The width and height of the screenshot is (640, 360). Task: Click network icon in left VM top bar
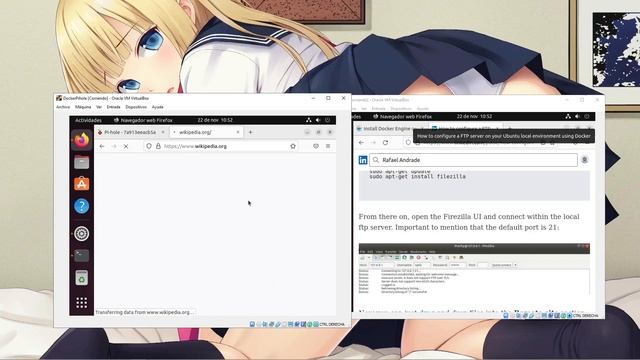coord(309,120)
